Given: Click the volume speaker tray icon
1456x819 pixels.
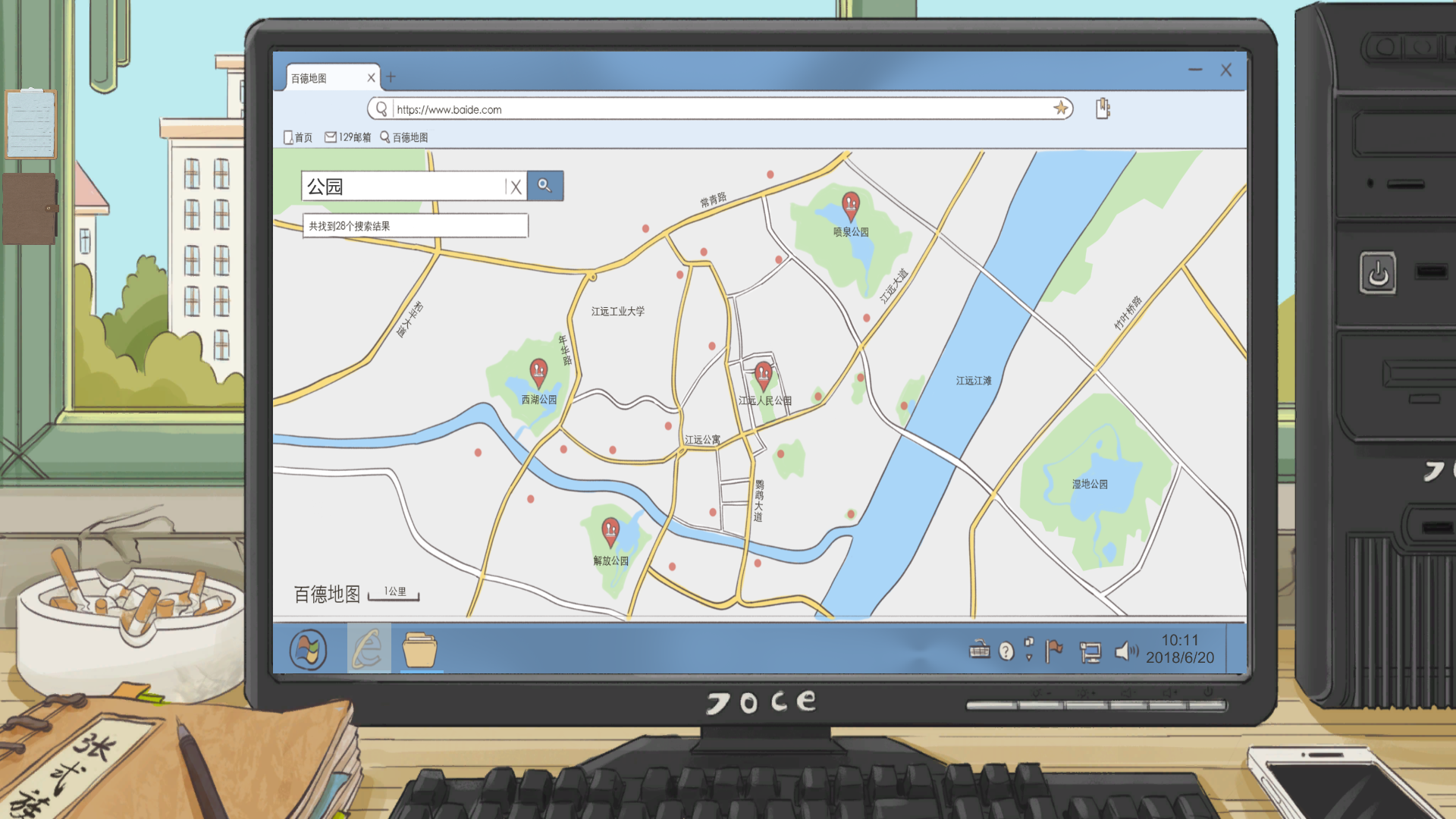Looking at the screenshot, I should 1125,651.
